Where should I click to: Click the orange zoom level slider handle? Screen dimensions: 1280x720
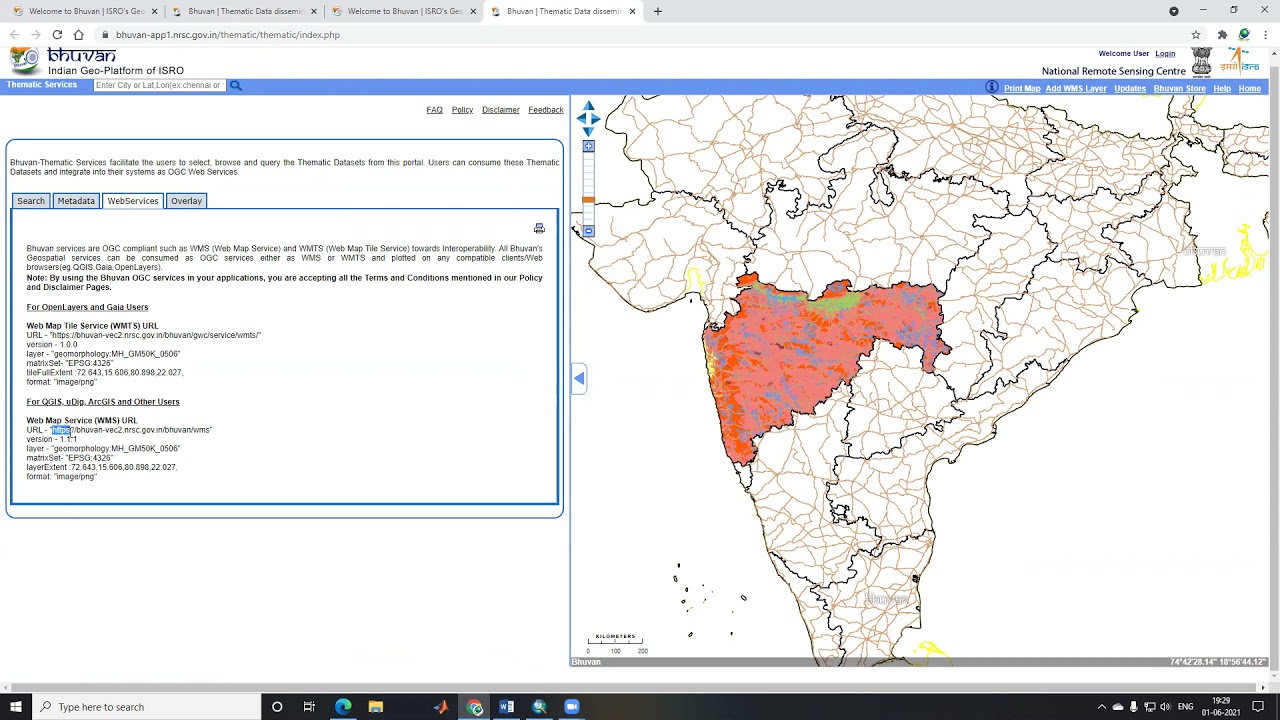pos(588,200)
